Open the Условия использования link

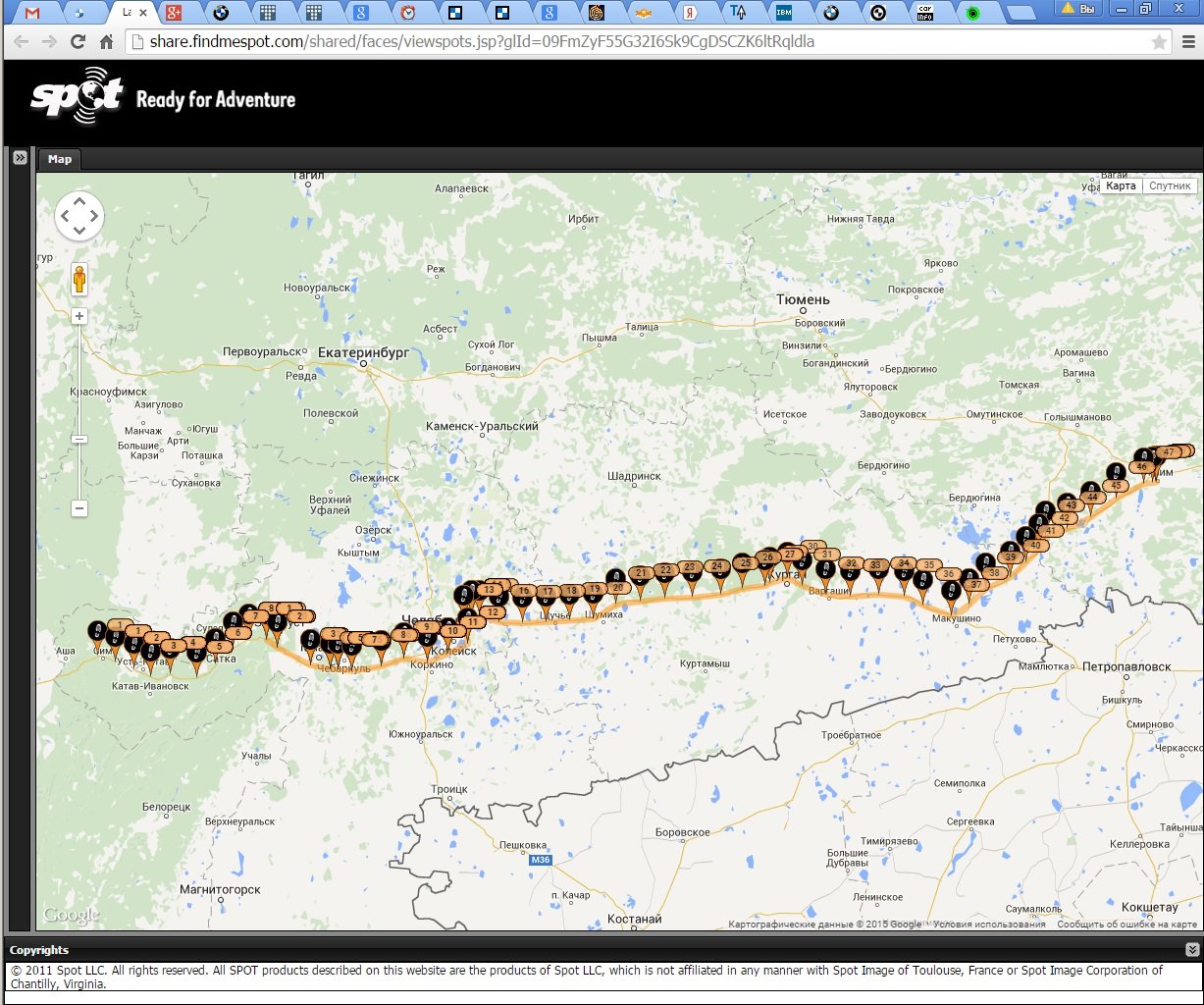tap(989, 924)
